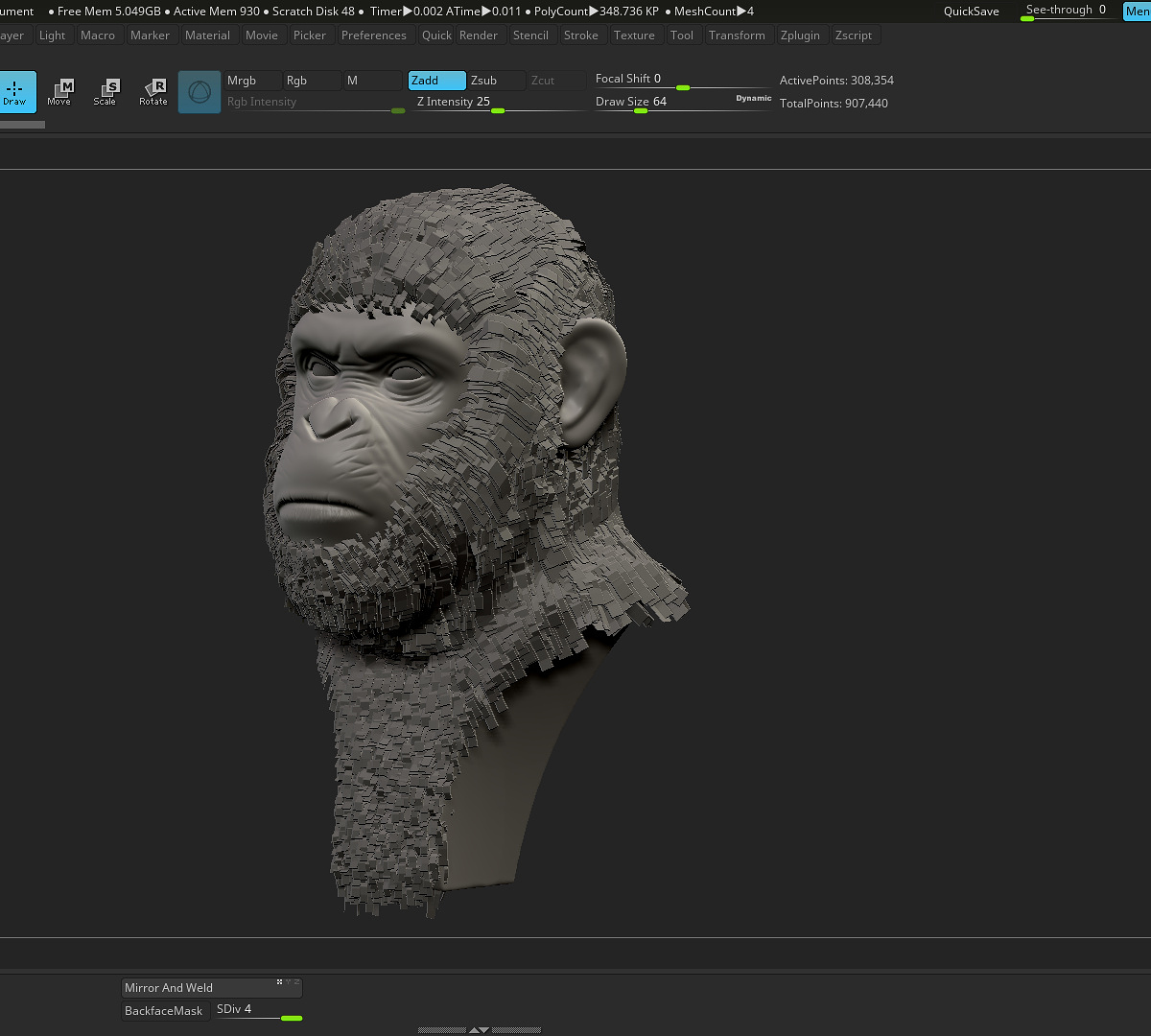The image size is (1151, 1036).
Task: Open the Transform menu
Action: 737,35
